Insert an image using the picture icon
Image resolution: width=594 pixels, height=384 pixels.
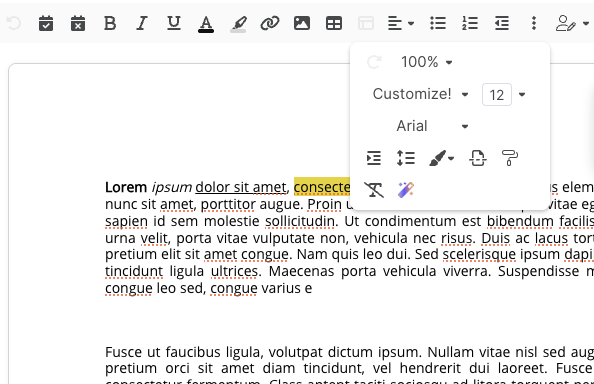pyautogui.click(x=302, y=23)
